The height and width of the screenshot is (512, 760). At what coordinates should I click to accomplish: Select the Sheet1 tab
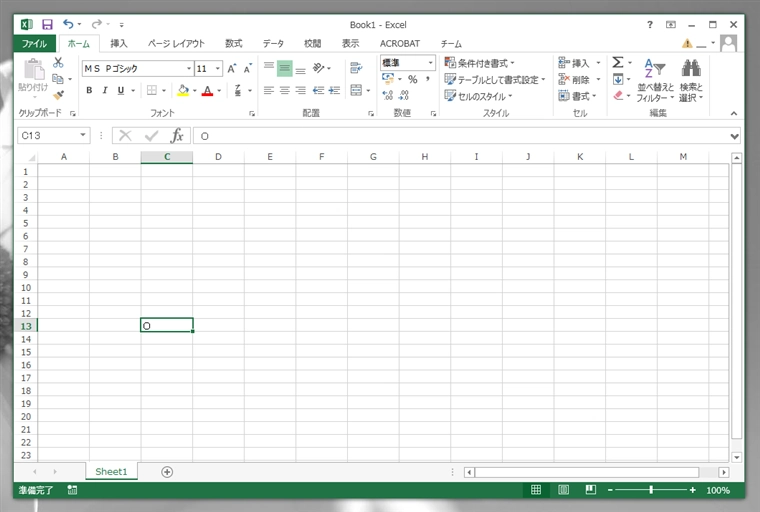(x=111, y=471)
